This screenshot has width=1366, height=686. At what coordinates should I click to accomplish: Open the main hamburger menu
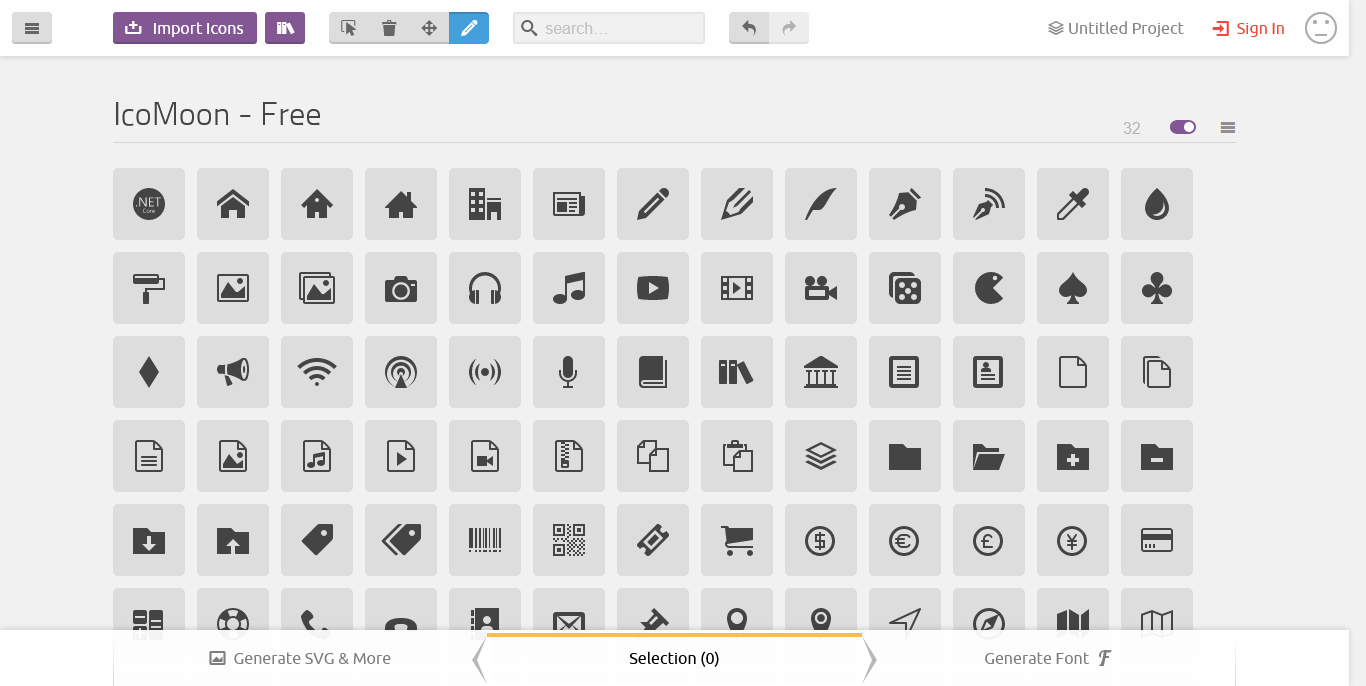tap(32, 28)
